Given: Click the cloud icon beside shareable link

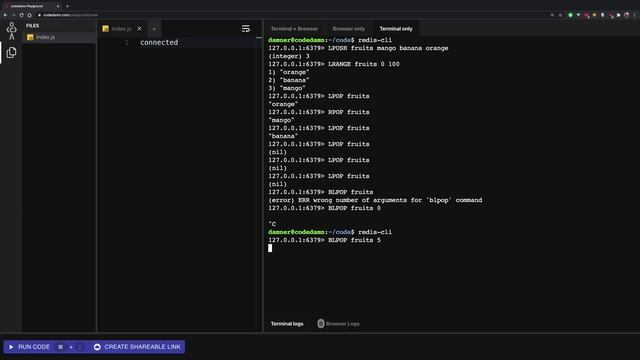Looking at the screenshot, I should pos(97,347).
